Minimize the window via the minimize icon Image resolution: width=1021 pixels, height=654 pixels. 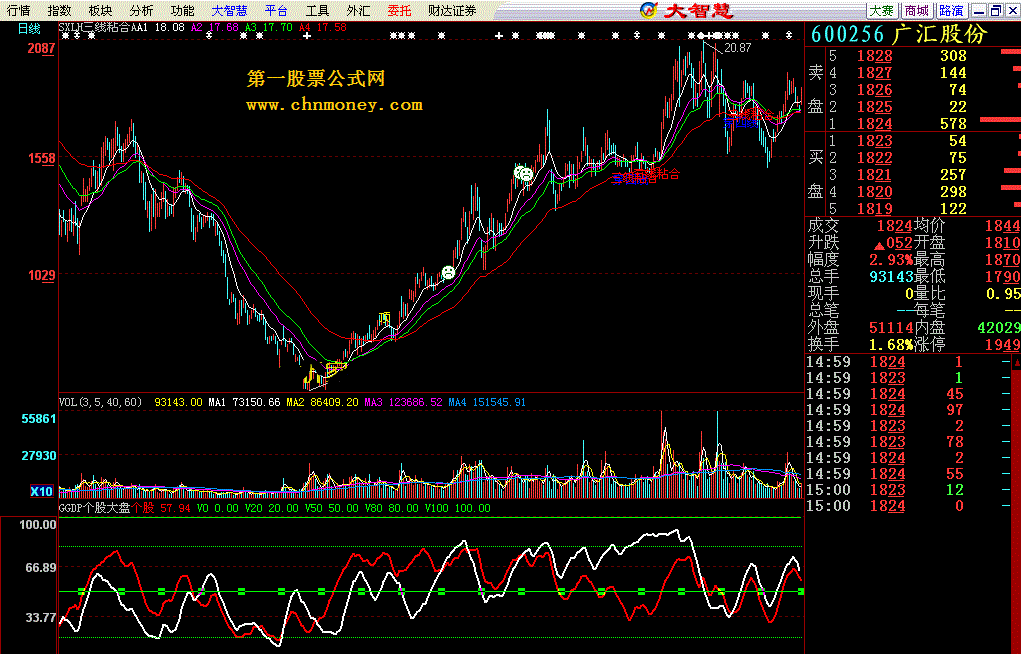pyautogui.click(x=979, y=10)
